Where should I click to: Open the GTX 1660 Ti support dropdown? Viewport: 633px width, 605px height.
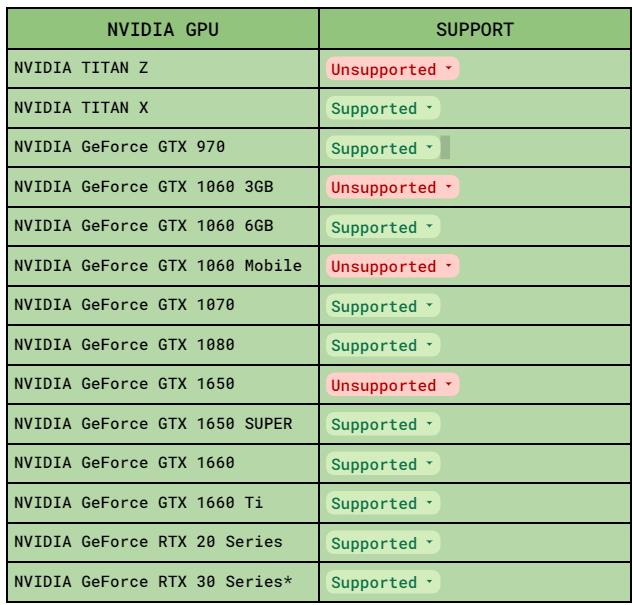[382, 504]
